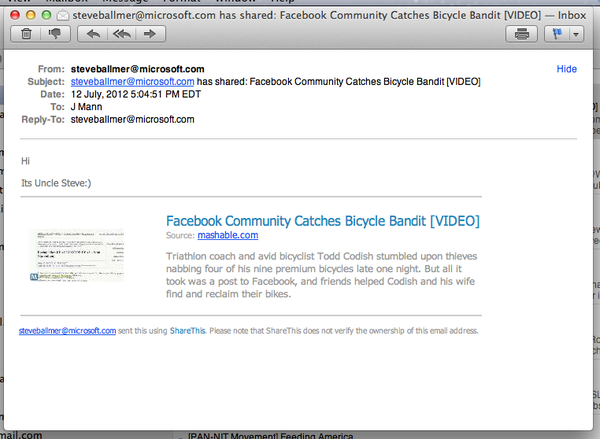Click recipient name J Mann
Screen dimensions: 600x439
[86, 107]
